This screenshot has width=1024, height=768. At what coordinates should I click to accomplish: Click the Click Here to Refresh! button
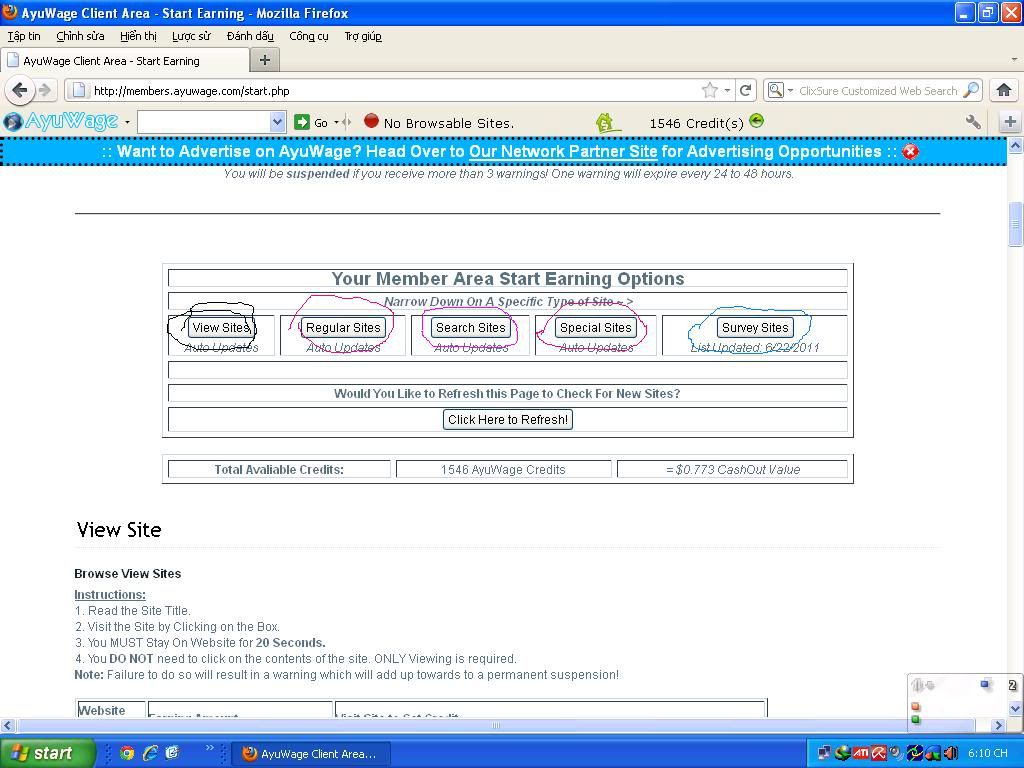(507, 419)
